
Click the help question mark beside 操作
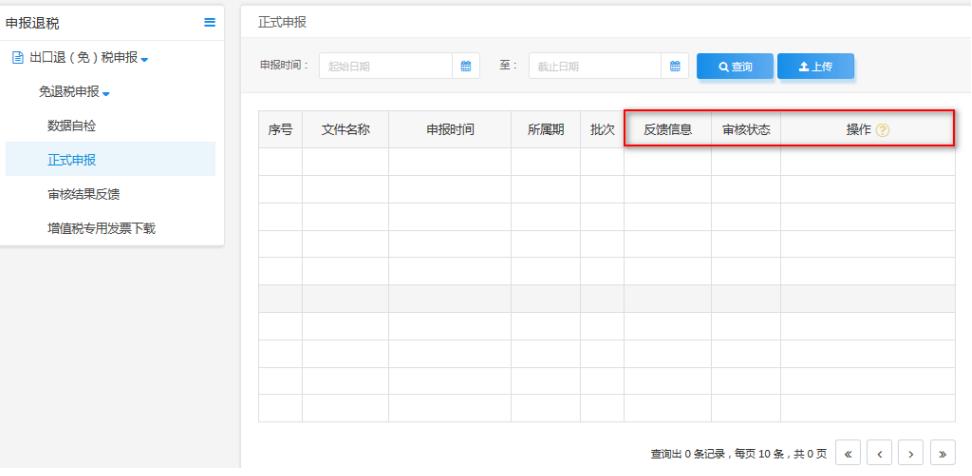[883, 130]
